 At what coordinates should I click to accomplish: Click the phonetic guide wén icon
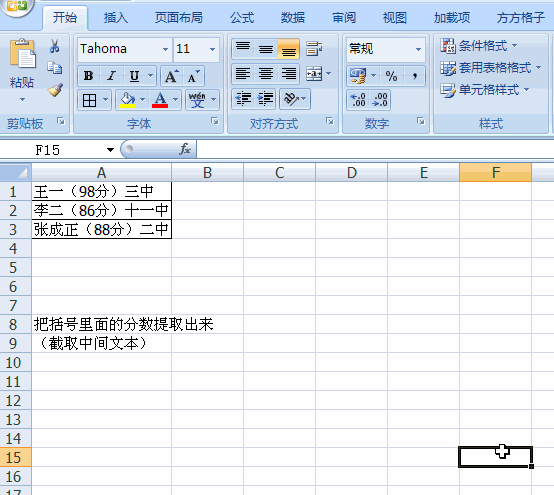[x=197, y=100]
